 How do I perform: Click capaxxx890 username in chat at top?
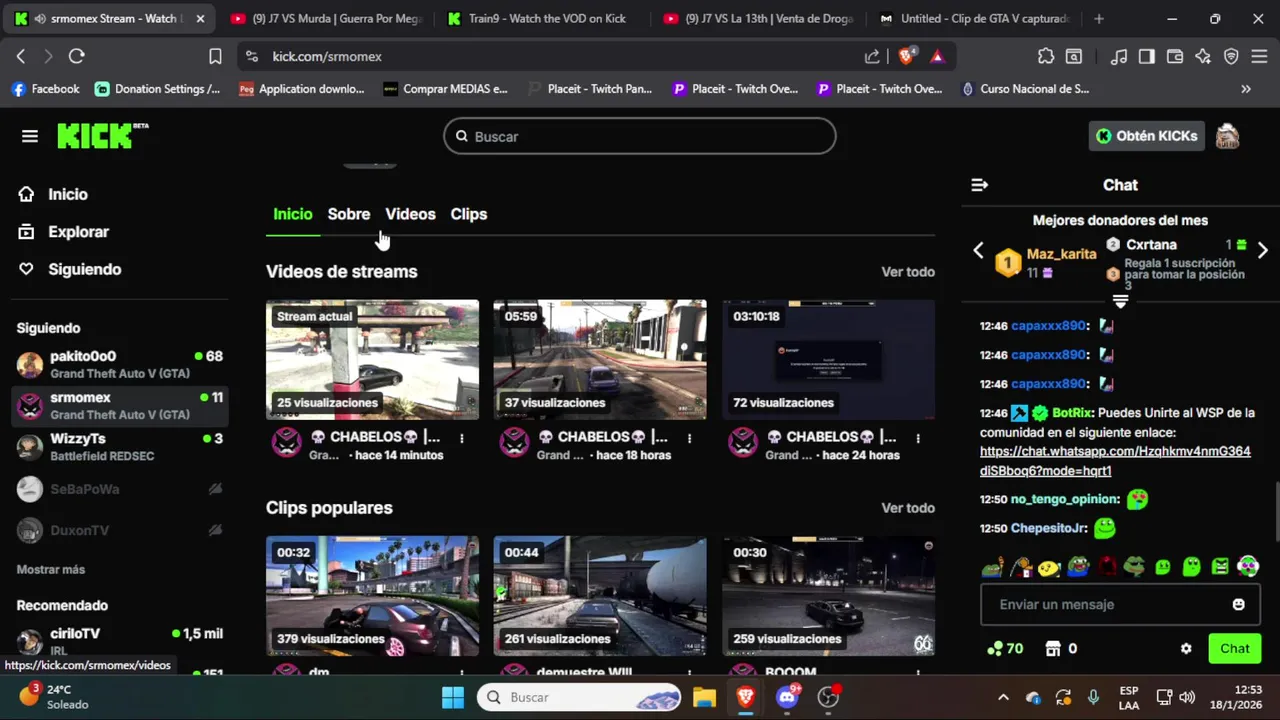click(1049, 326)
